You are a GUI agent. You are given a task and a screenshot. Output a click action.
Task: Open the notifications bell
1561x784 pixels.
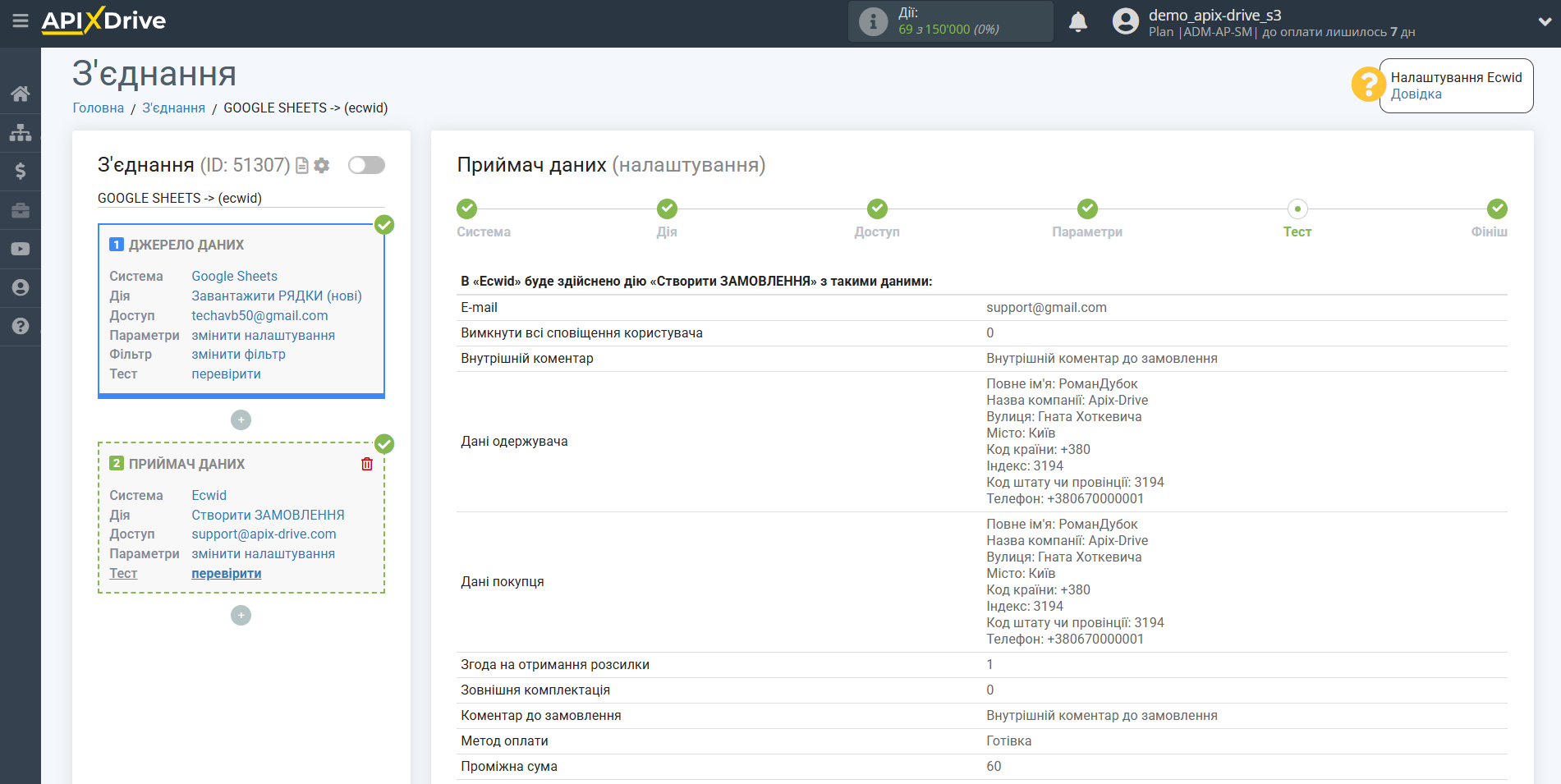(x=1078, y=21)
